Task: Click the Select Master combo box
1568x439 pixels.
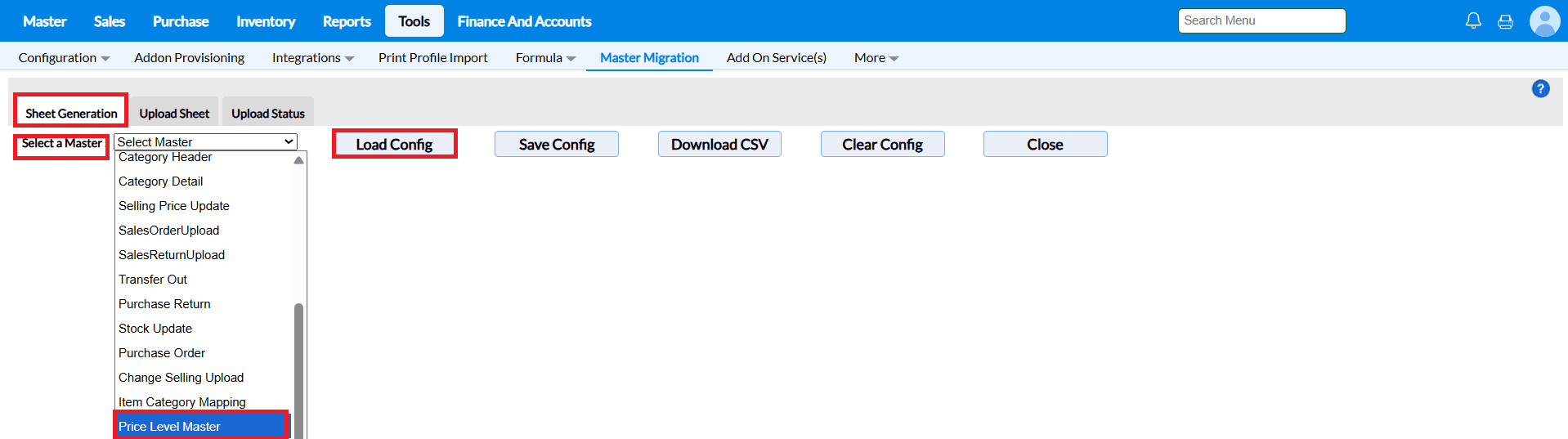Action: tap(205, 142)
